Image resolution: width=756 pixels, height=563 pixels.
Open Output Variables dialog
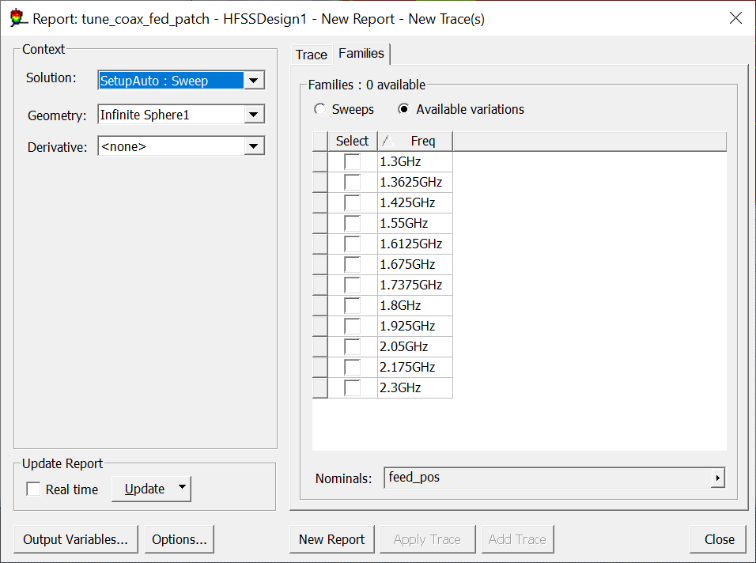[x=76, y=539]
